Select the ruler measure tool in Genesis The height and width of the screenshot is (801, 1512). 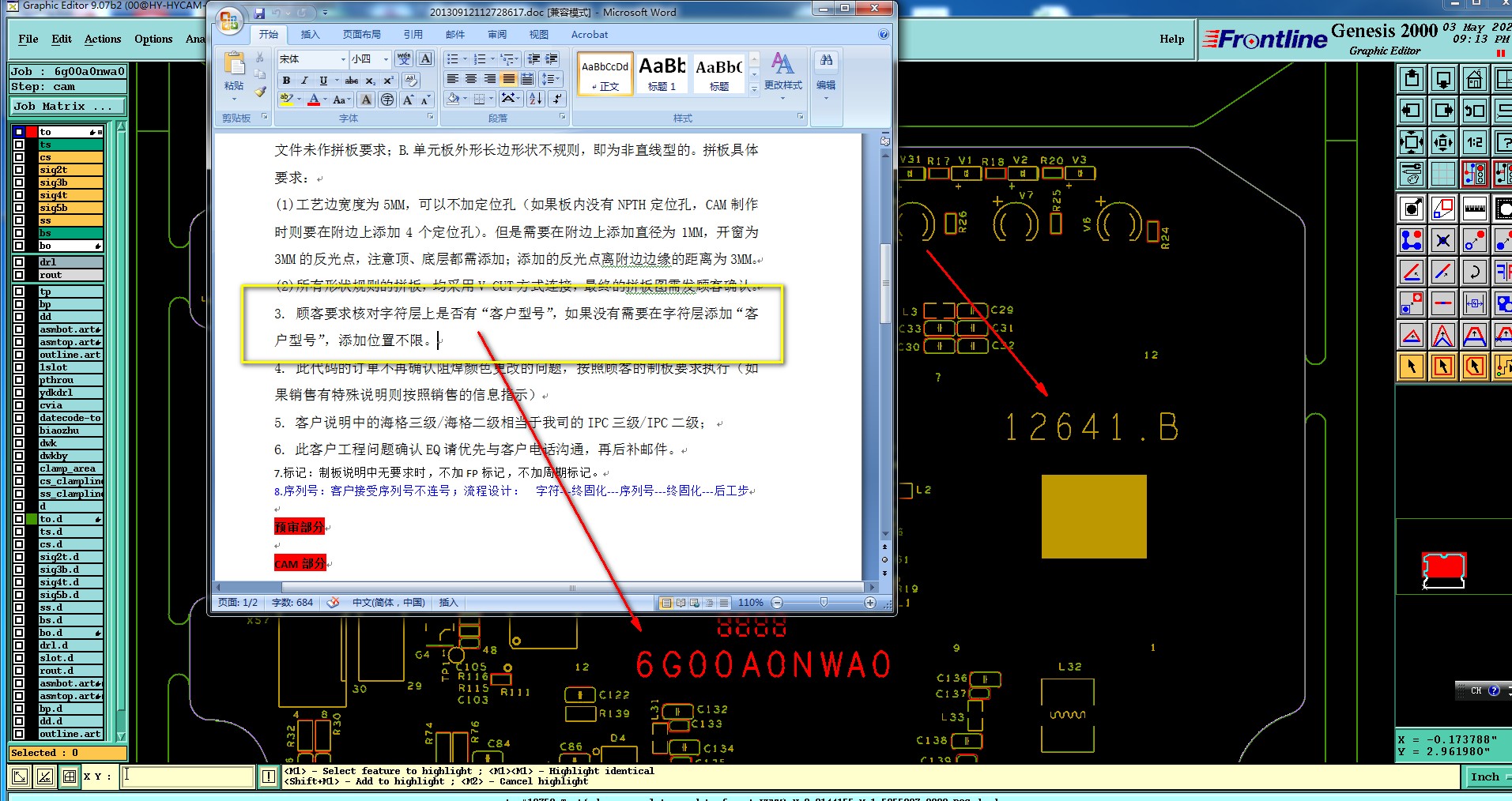tap(1474, 209)
